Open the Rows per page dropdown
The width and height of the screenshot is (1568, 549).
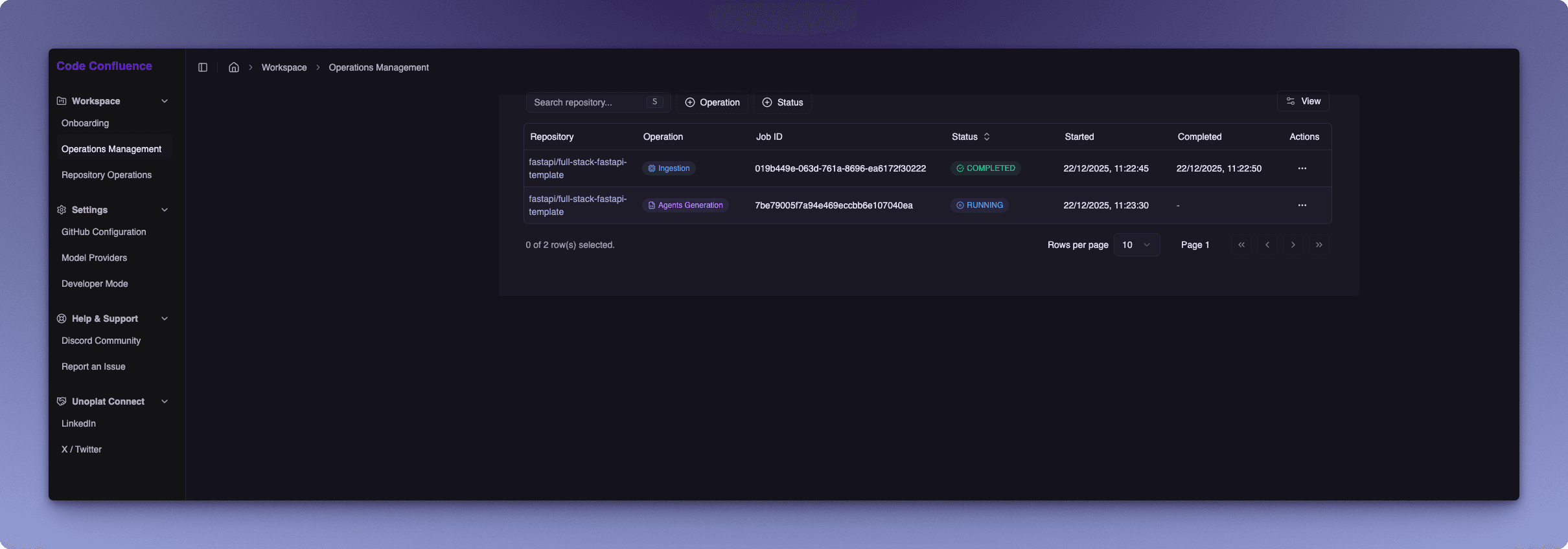(1136, 245)
